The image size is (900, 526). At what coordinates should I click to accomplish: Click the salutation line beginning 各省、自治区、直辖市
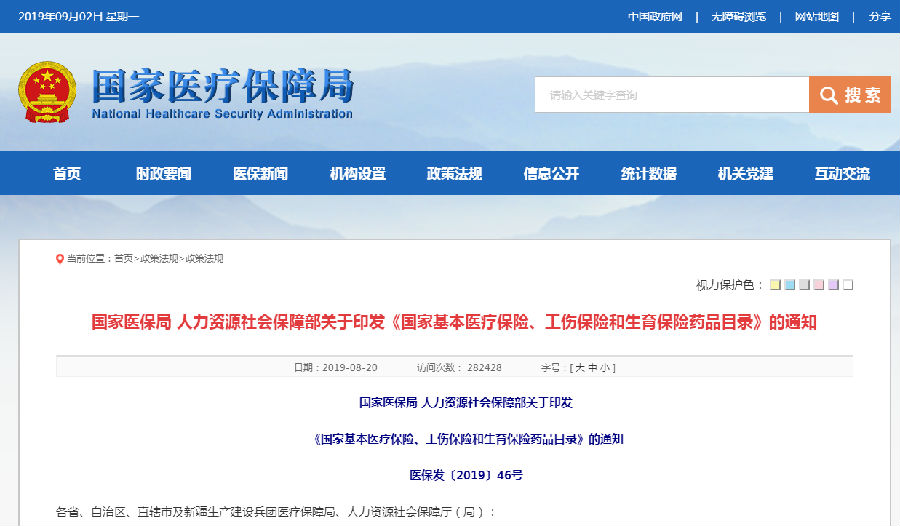pyautogui.click(x=276, y=512)
